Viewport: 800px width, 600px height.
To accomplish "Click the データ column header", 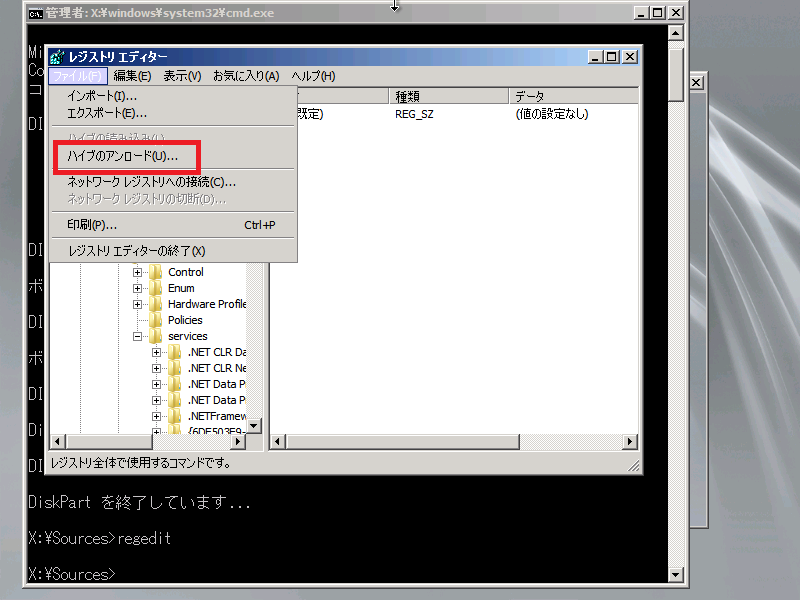I will [573, 96].
